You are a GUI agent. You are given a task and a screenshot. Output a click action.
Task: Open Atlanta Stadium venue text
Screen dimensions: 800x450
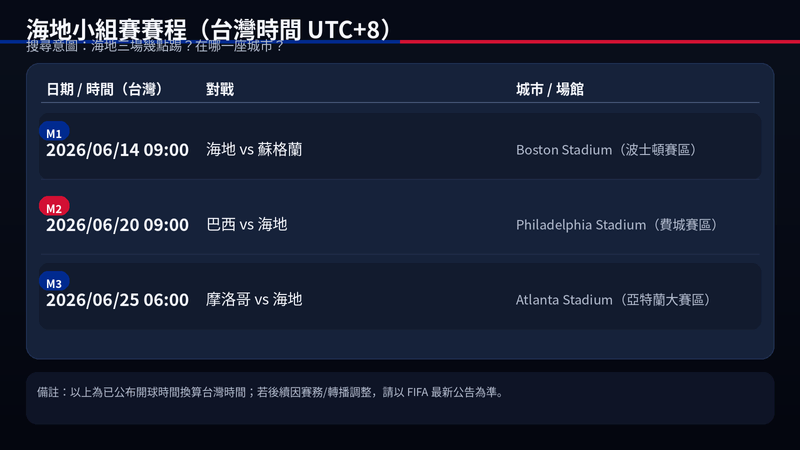[x=614, y=299]
